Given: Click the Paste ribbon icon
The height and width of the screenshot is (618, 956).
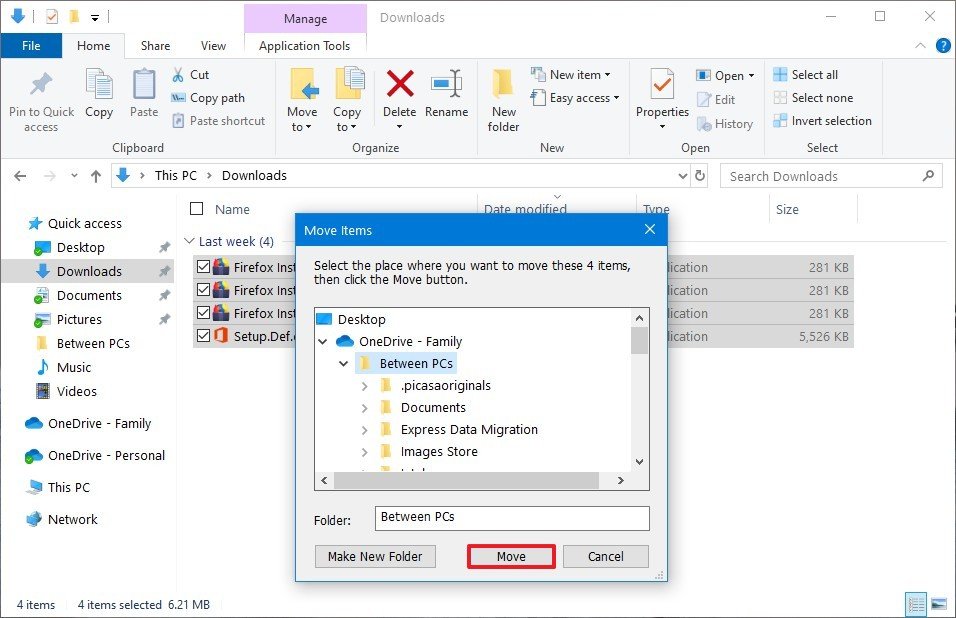Looking at the screenshot, I should pyautogui.click(x=144, y=84).
